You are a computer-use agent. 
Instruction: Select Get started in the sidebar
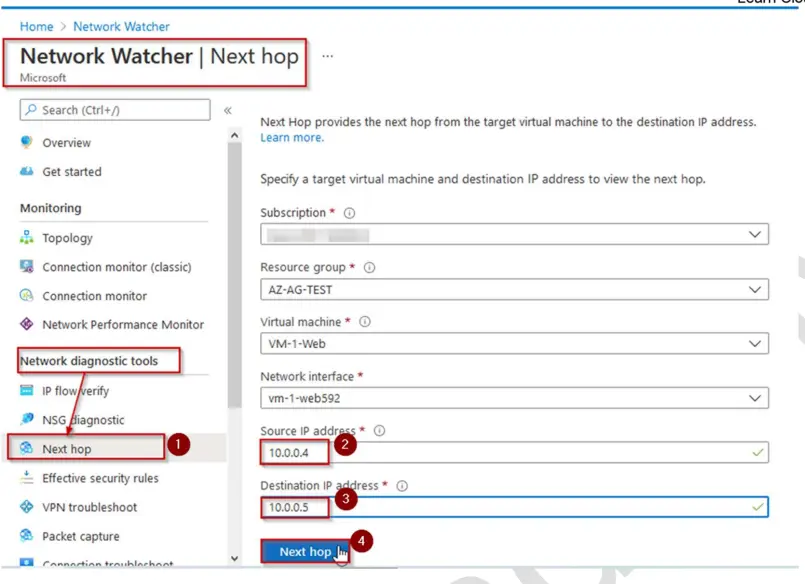pyautogui.click(x=71, y=171)
